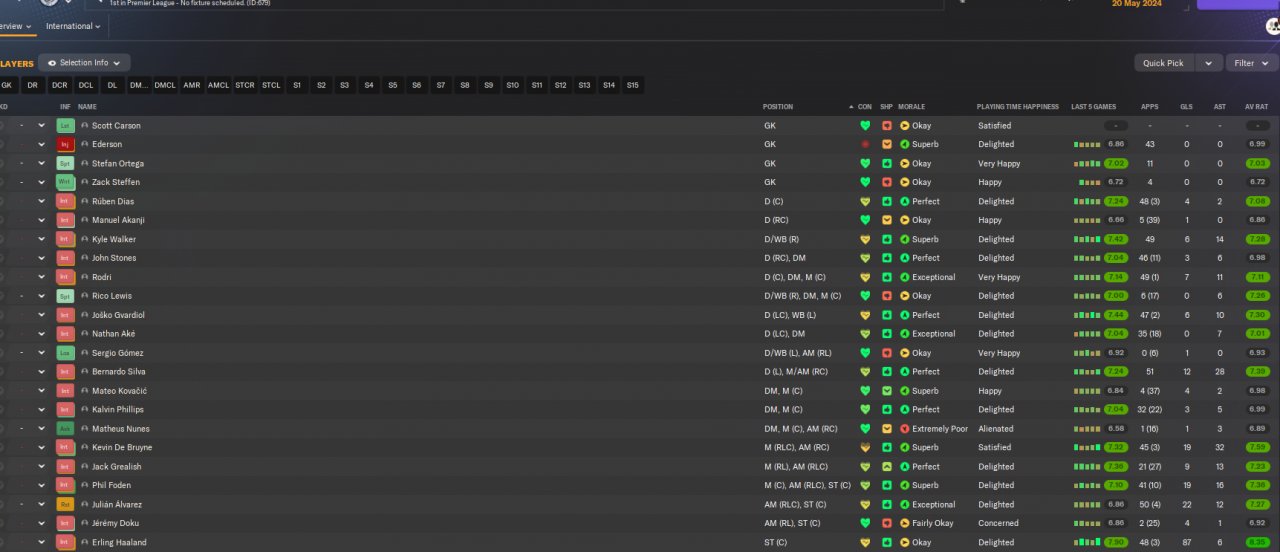Click Jack Grealish's match sharpness icon
This screenshot has width=1280, height=552.
[x=887, y=467]
